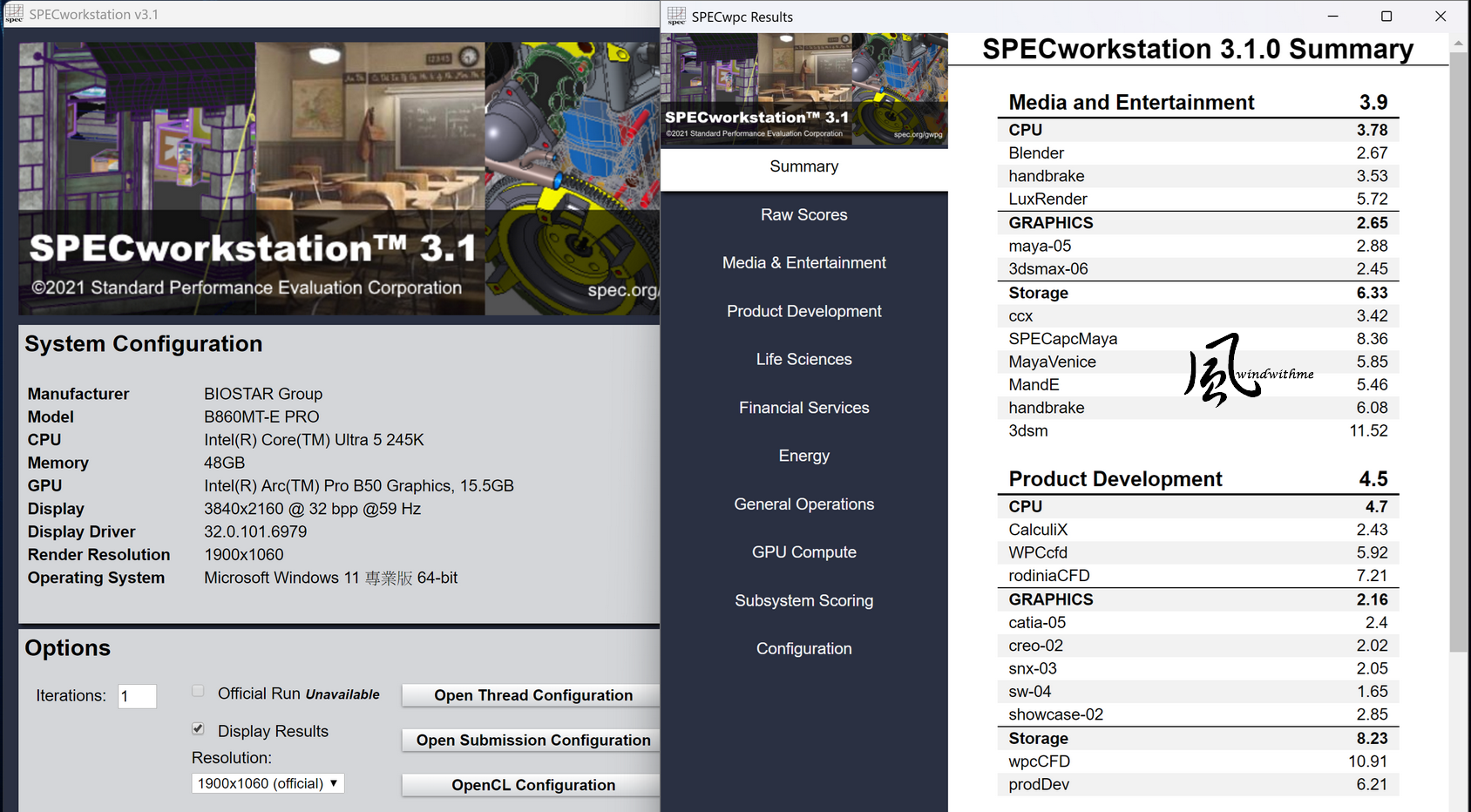Close the SPECwpc Results window
The width and height of the screenshot is (1471, 812).
click(1440, 16)
